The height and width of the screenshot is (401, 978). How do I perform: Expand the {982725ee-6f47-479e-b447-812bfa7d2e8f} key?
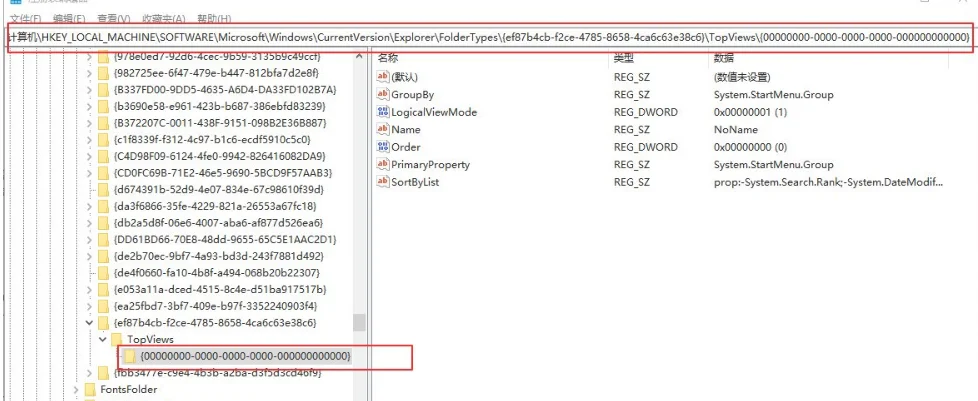(x=90, y=73)
